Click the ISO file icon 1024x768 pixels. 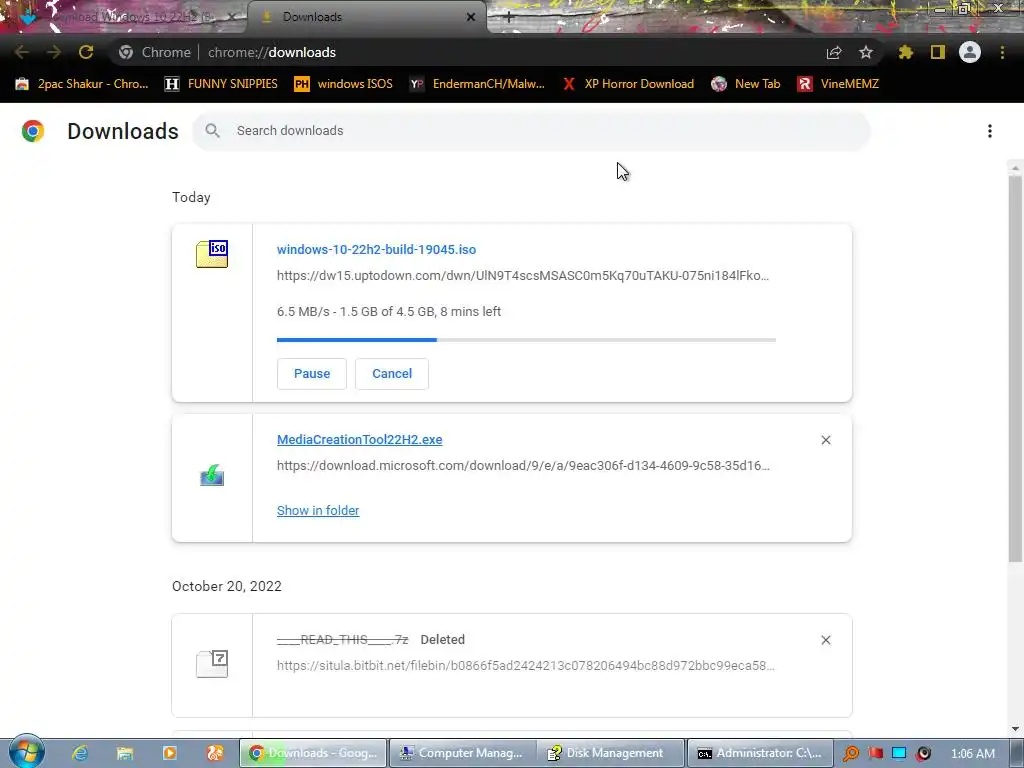(212, 254)
